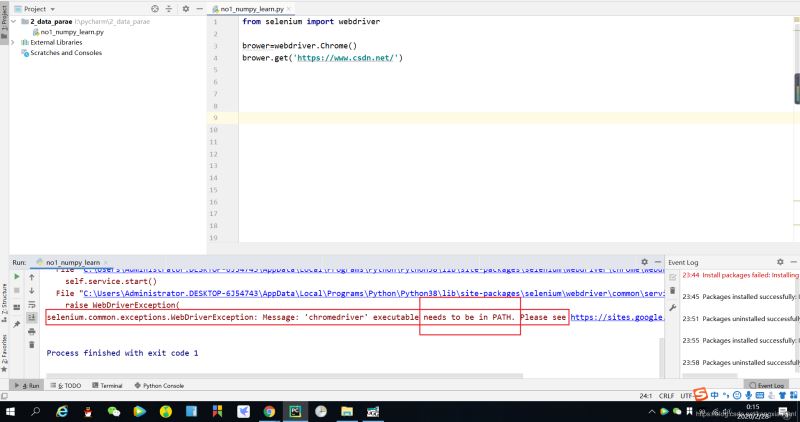The height and width of the screenshot is (422, 800).
Task: Click Event Log mark-as-read icon
Action: coord(672,277)
